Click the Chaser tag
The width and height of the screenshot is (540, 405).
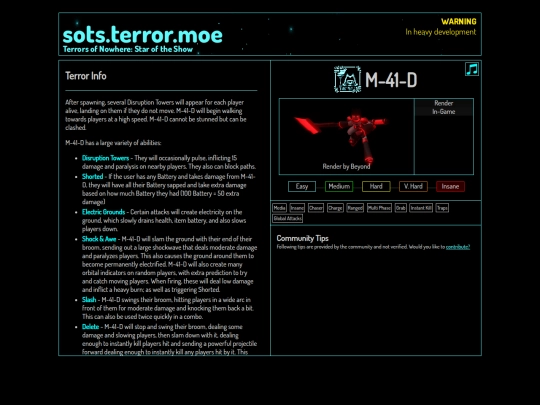315,208
